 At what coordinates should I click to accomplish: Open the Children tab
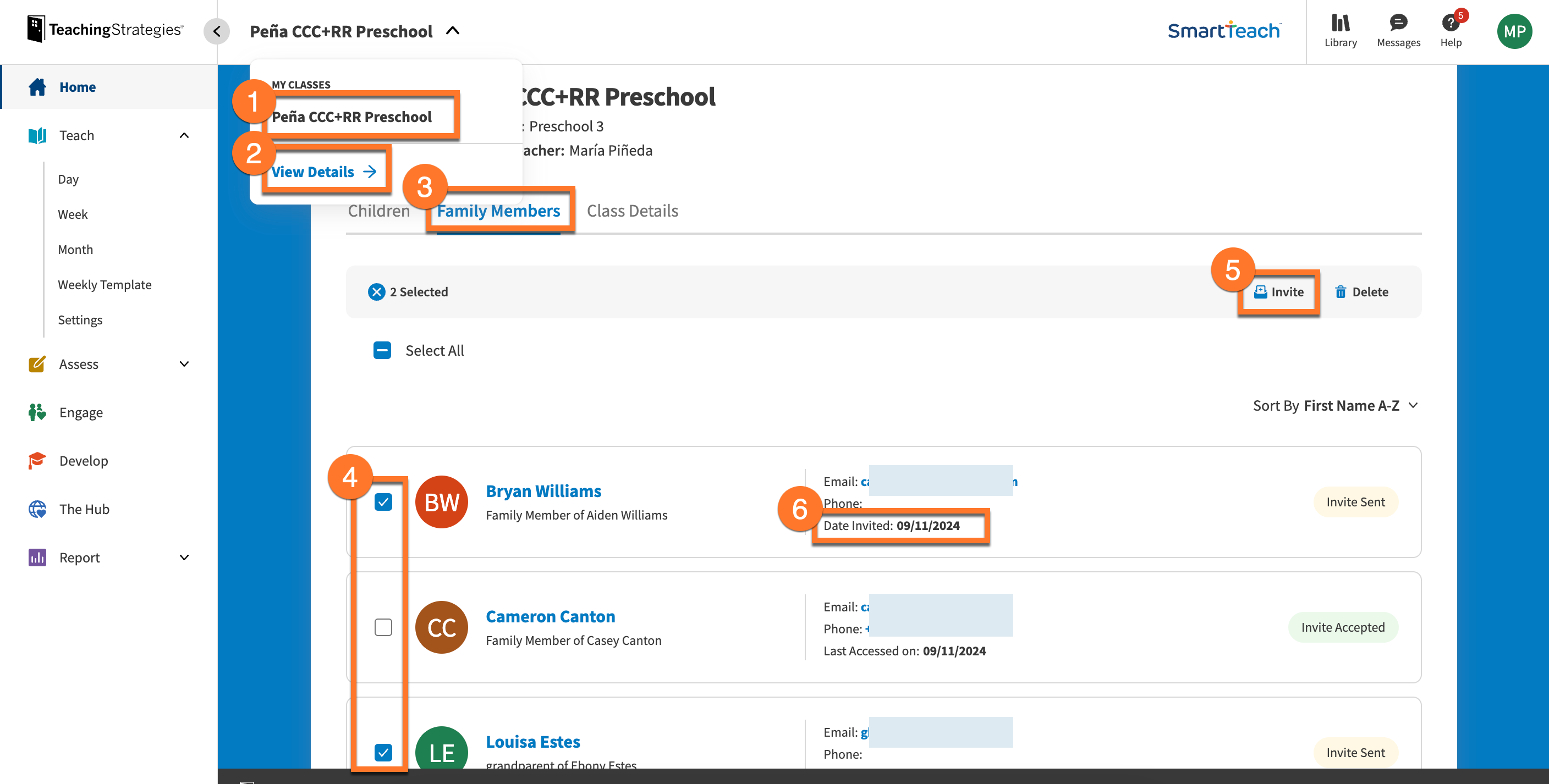click(x=378, y=211)
